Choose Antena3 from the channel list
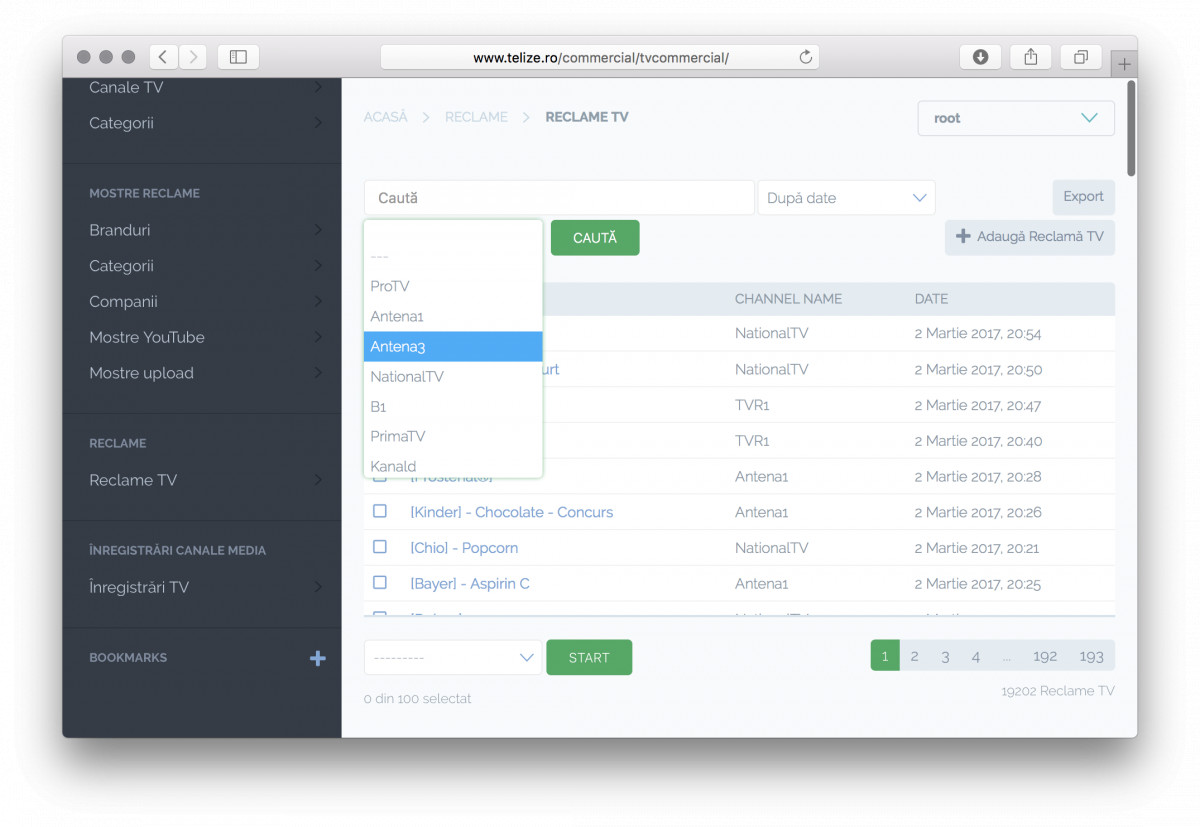The width and height of the screenshot is (1200, 827). [x=453, y=346]
